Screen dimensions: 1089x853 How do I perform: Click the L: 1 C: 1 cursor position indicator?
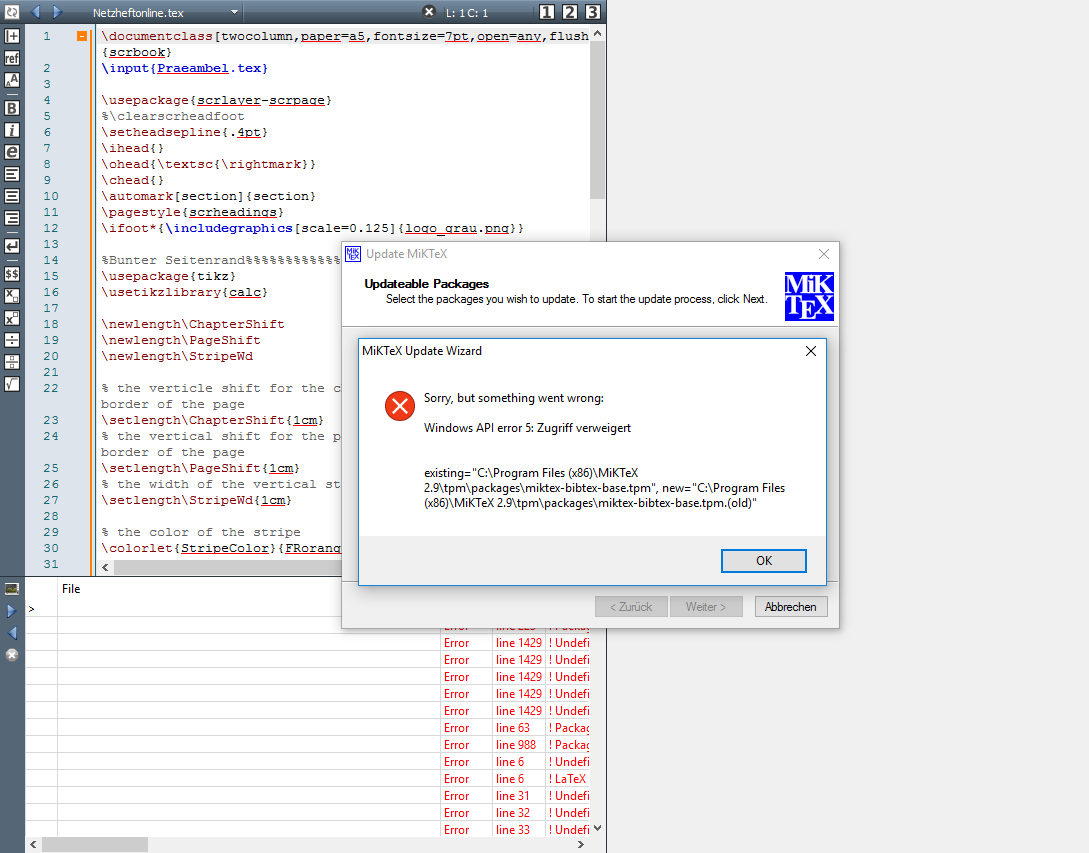pos(467,13)
